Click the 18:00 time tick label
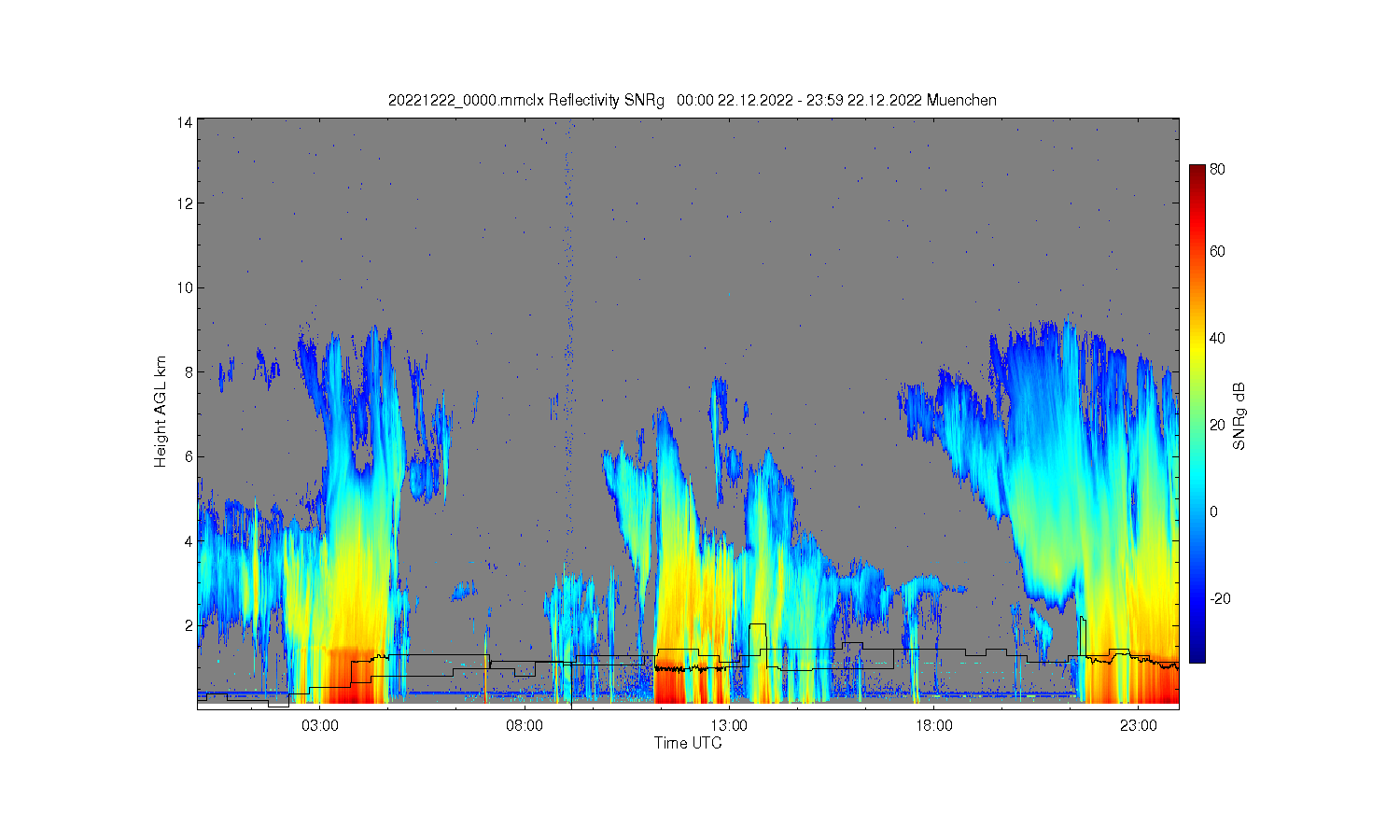The width and height of the screenshot is (1400, 840). 933,725
